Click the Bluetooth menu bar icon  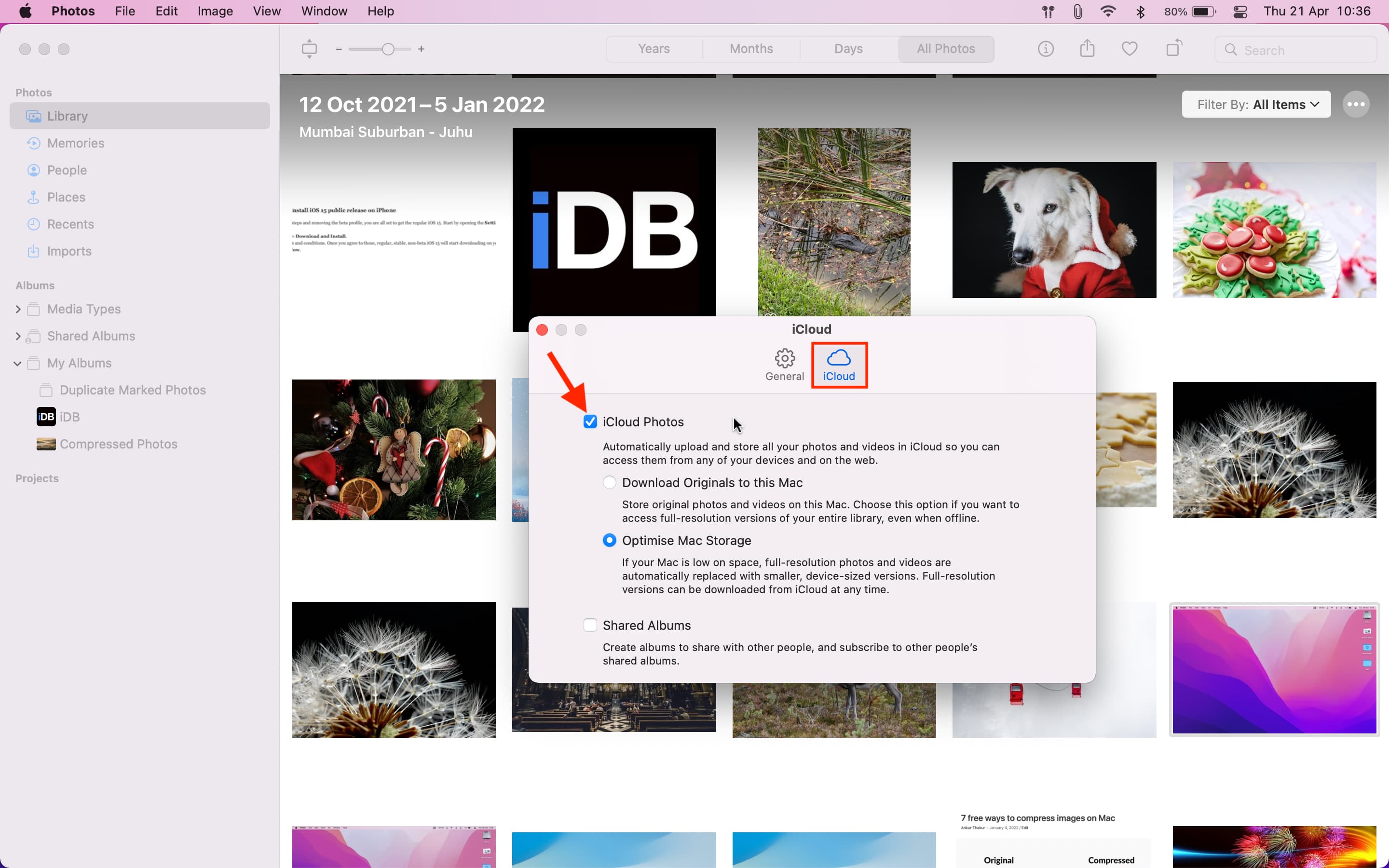1140,12
